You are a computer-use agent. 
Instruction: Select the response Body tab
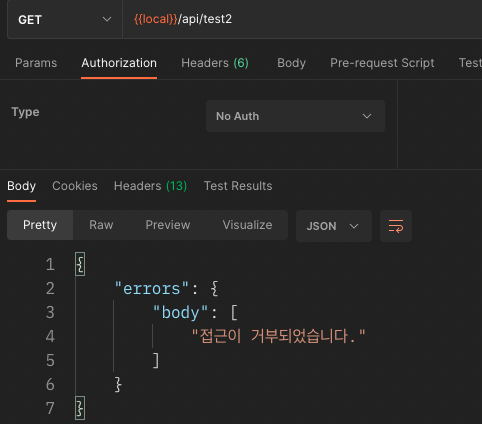click(21, 186)
